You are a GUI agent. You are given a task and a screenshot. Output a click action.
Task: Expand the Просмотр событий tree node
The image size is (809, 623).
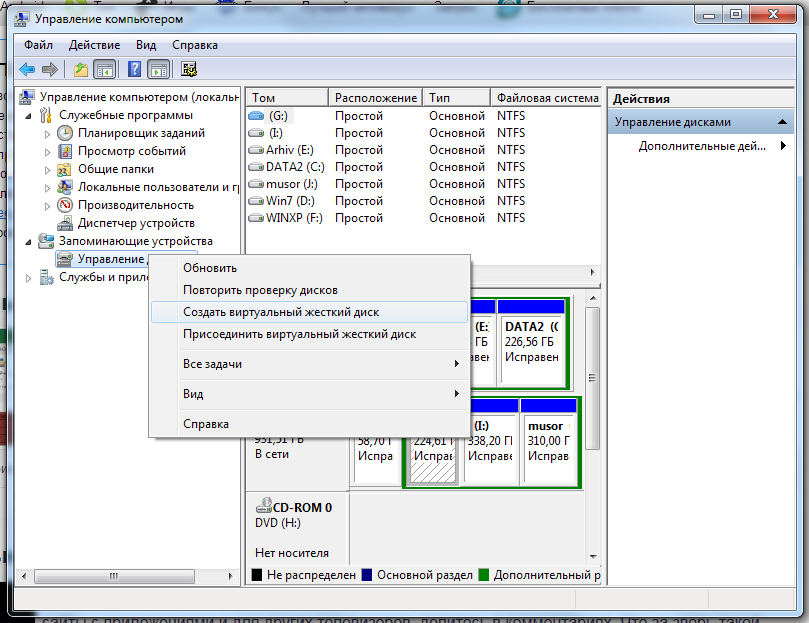click(x=47, y=152)
